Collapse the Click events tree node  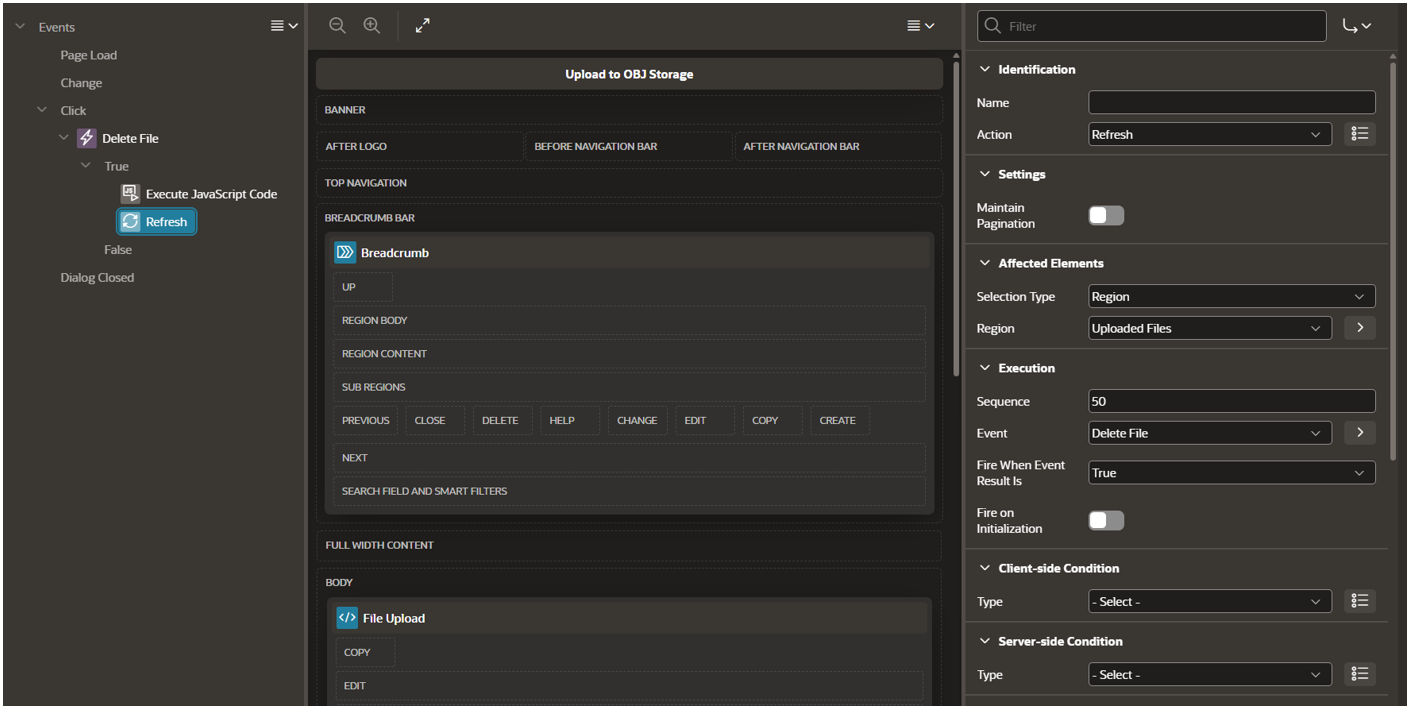[x=42, y=110]
